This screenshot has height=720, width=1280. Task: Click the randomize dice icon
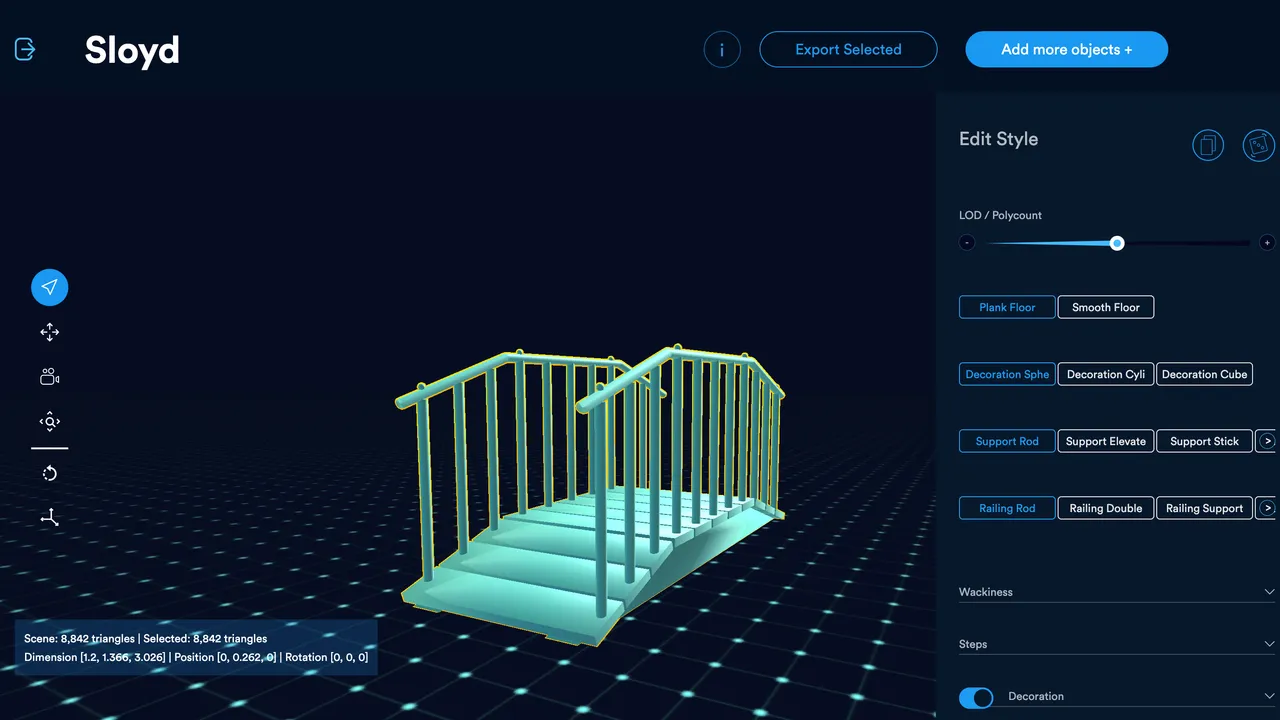click(x=1259, y=146)
